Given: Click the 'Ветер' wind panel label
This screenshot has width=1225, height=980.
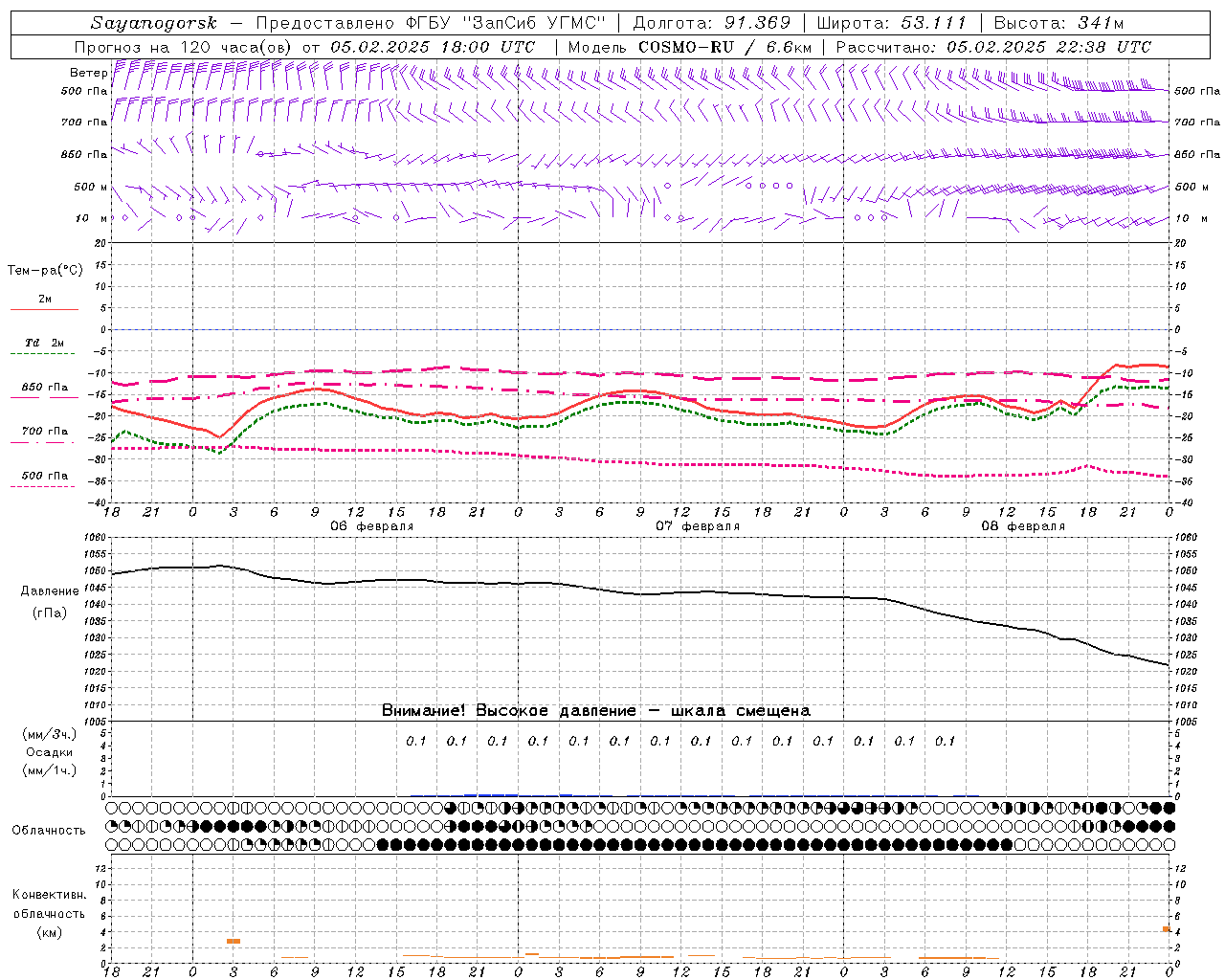Looking at the screenshot, I should [88, 73].
